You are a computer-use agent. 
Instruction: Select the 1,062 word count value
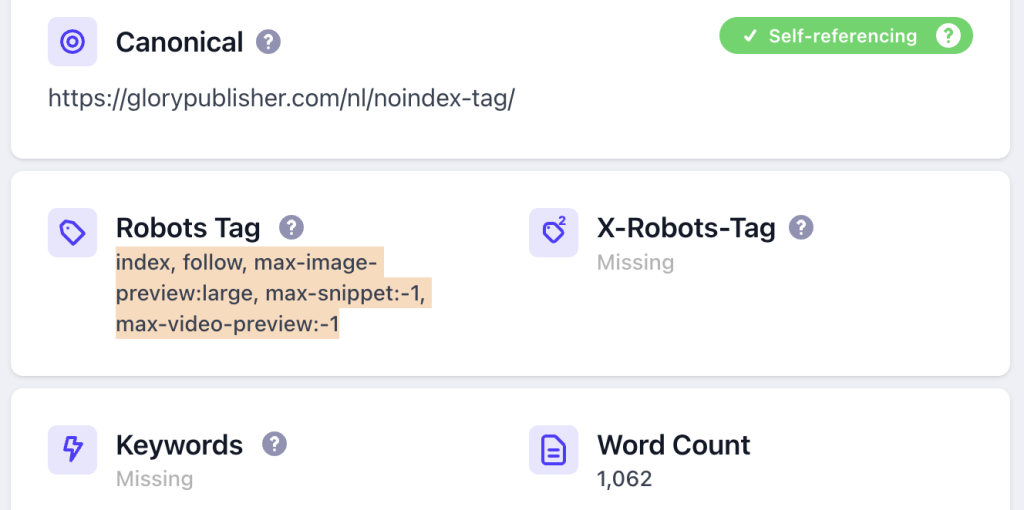pos(624,479)
